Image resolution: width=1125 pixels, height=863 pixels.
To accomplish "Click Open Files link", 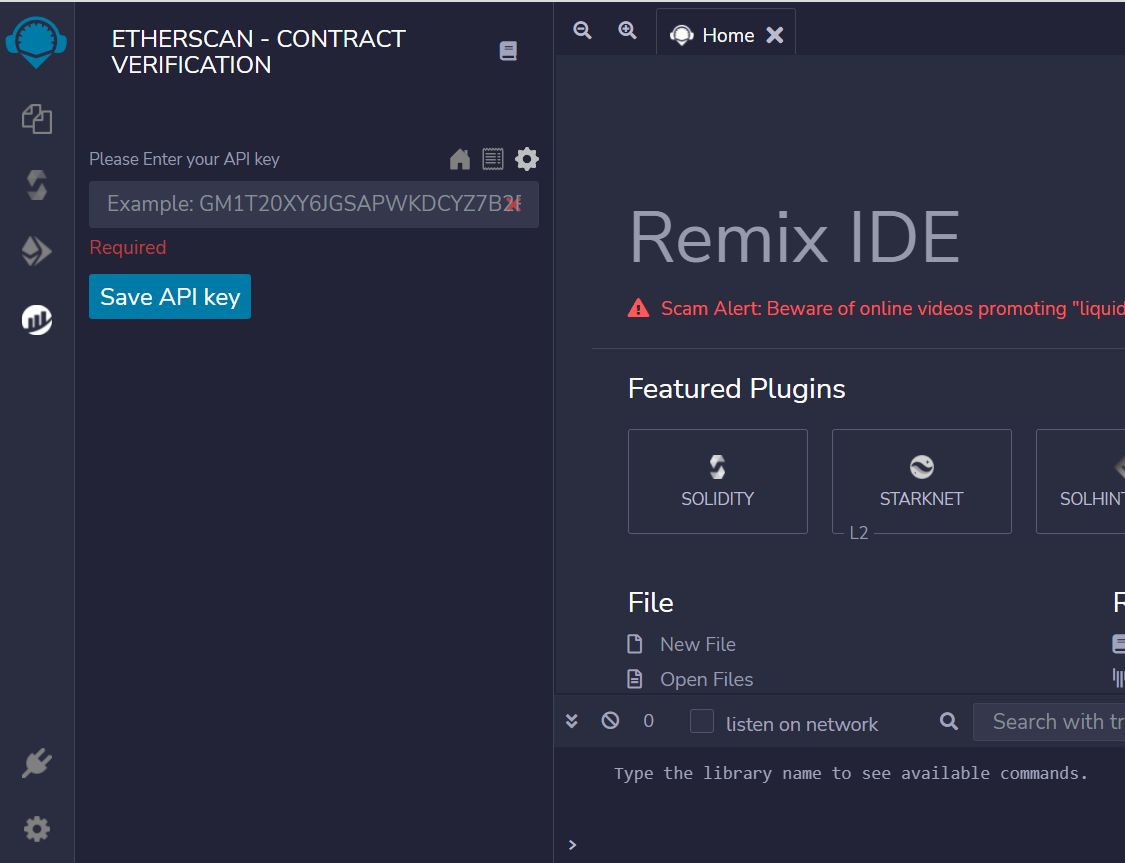I will point(707,679).
